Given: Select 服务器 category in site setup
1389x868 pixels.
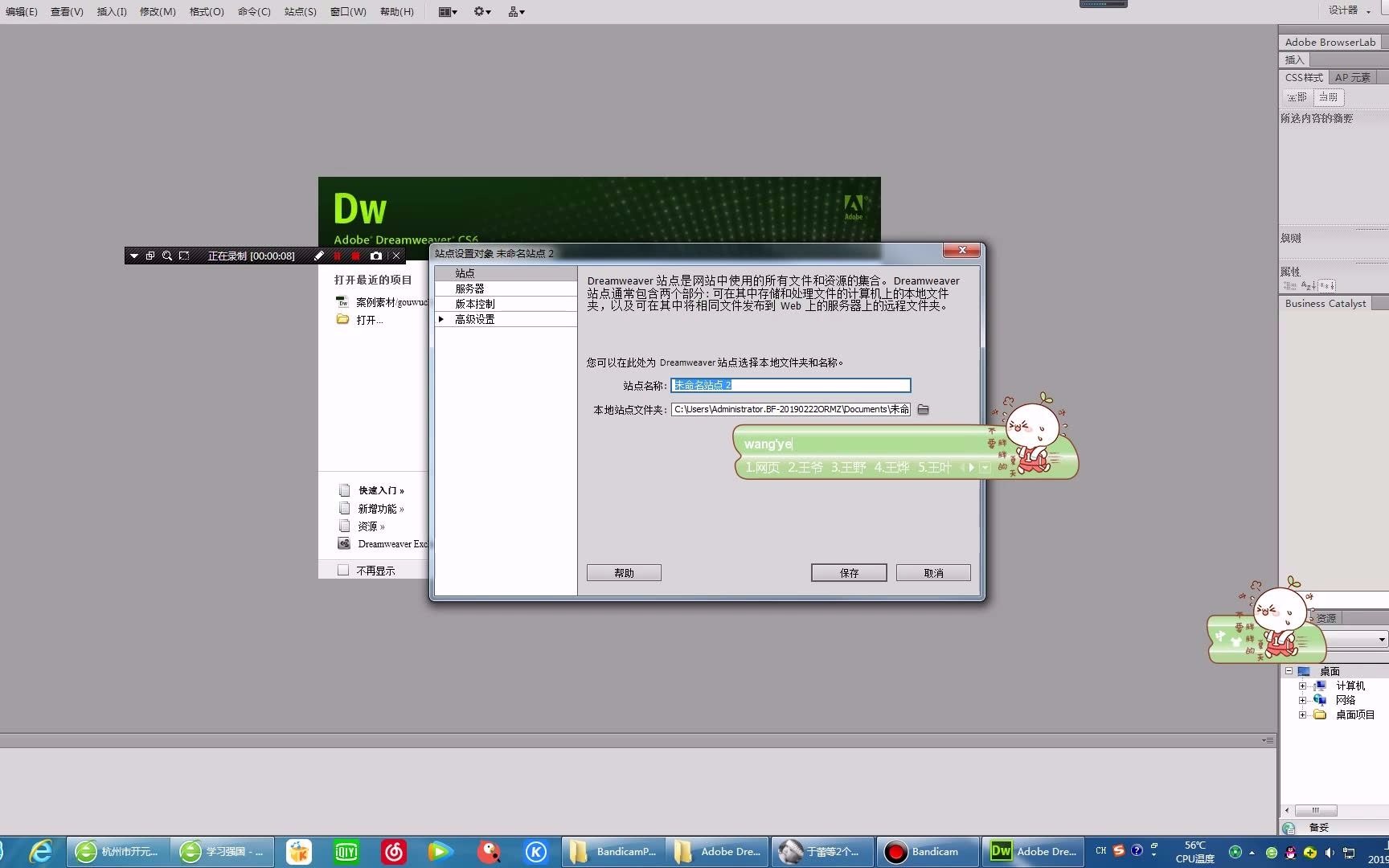Looking at the screenshot, I should tap(506, 289).
